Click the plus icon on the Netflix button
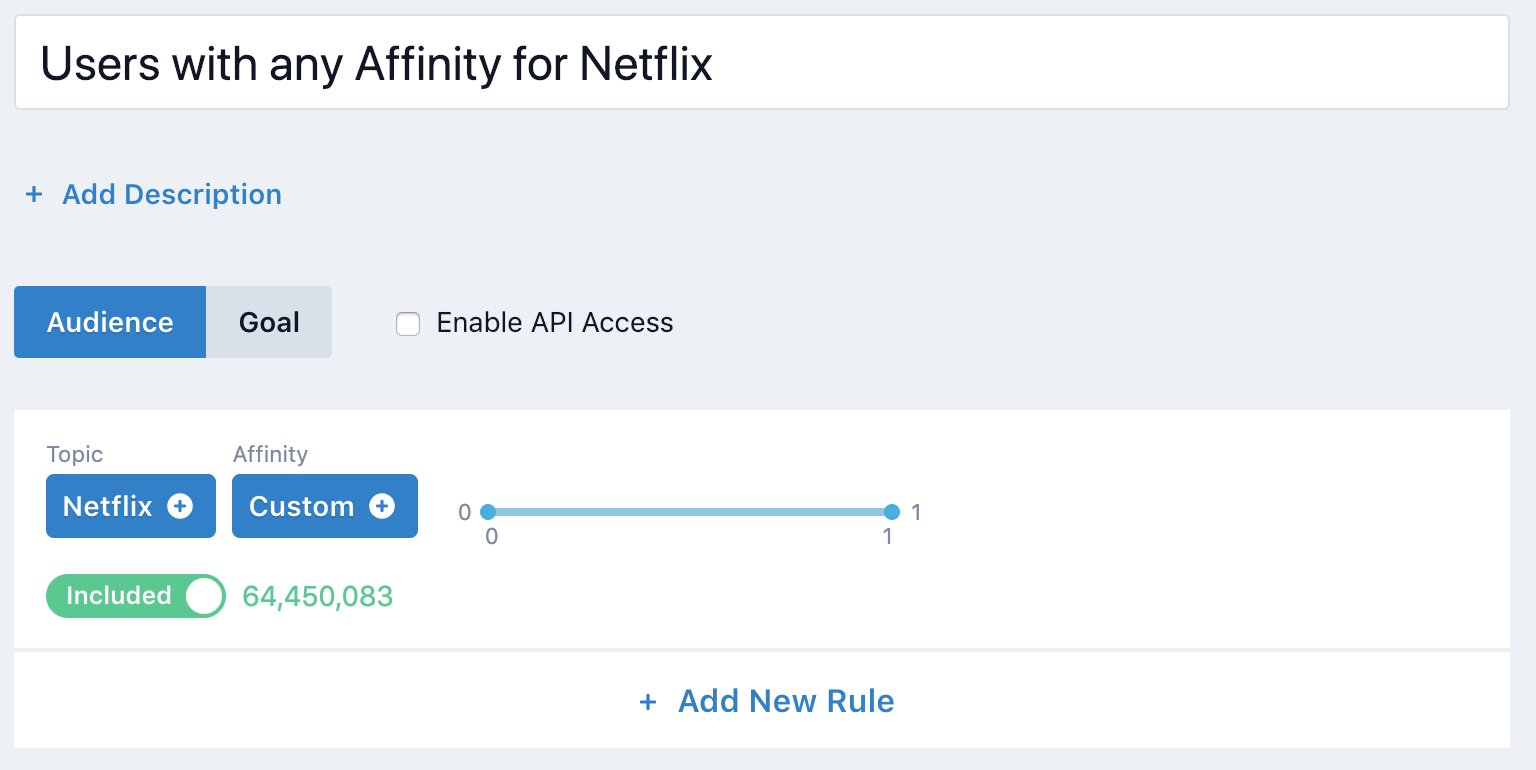1536x770 pixels. click(180, 506)
